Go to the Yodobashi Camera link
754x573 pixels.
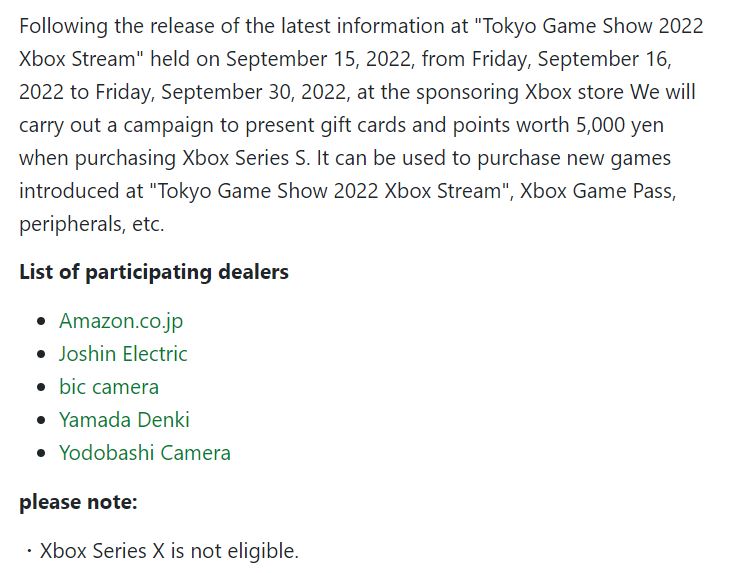click(145, 453)
